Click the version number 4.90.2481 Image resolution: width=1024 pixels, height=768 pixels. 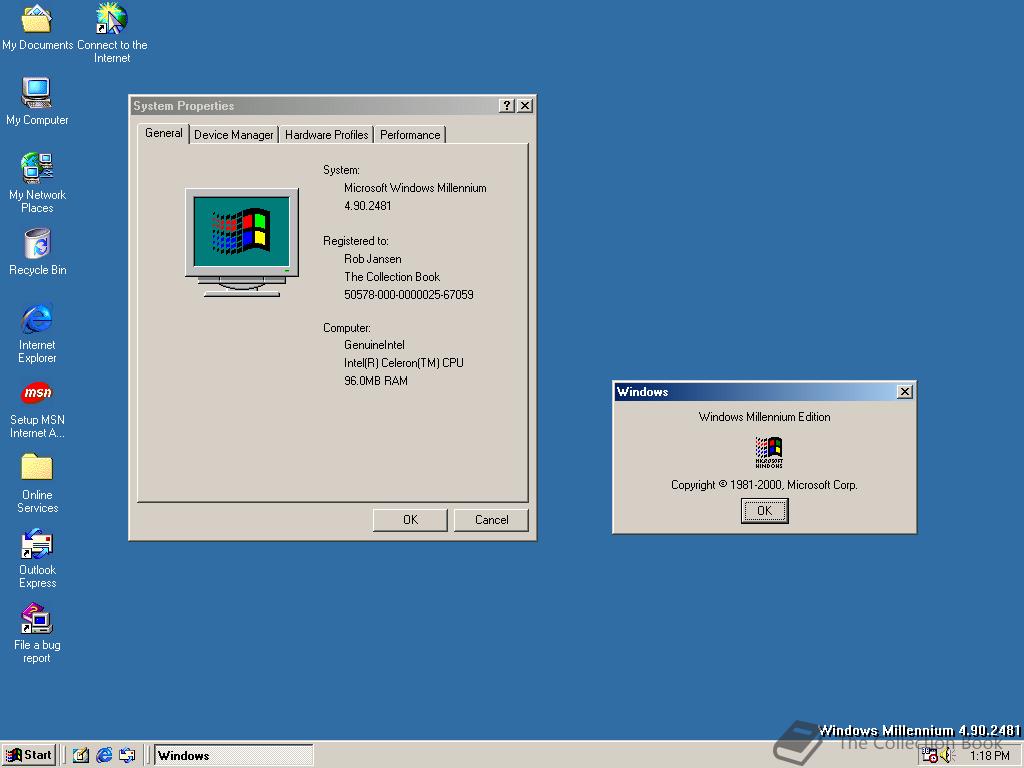click(x=368, y=206)
